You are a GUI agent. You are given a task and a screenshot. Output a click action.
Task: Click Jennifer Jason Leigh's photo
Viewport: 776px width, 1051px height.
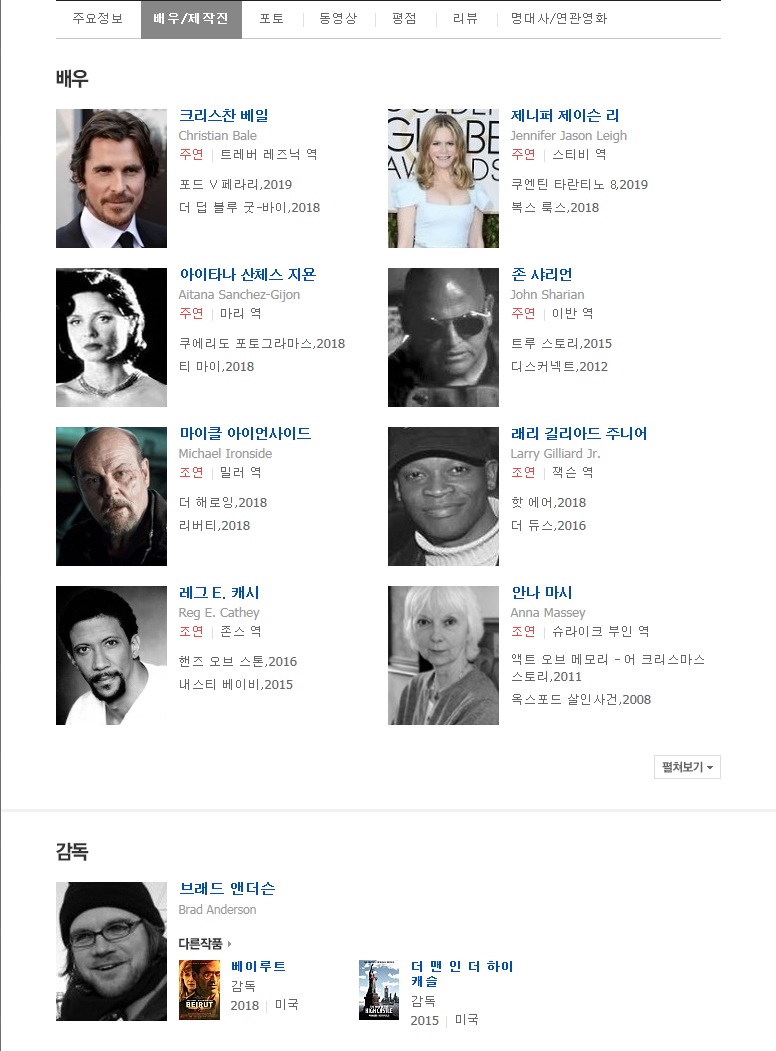click(443, 178)
